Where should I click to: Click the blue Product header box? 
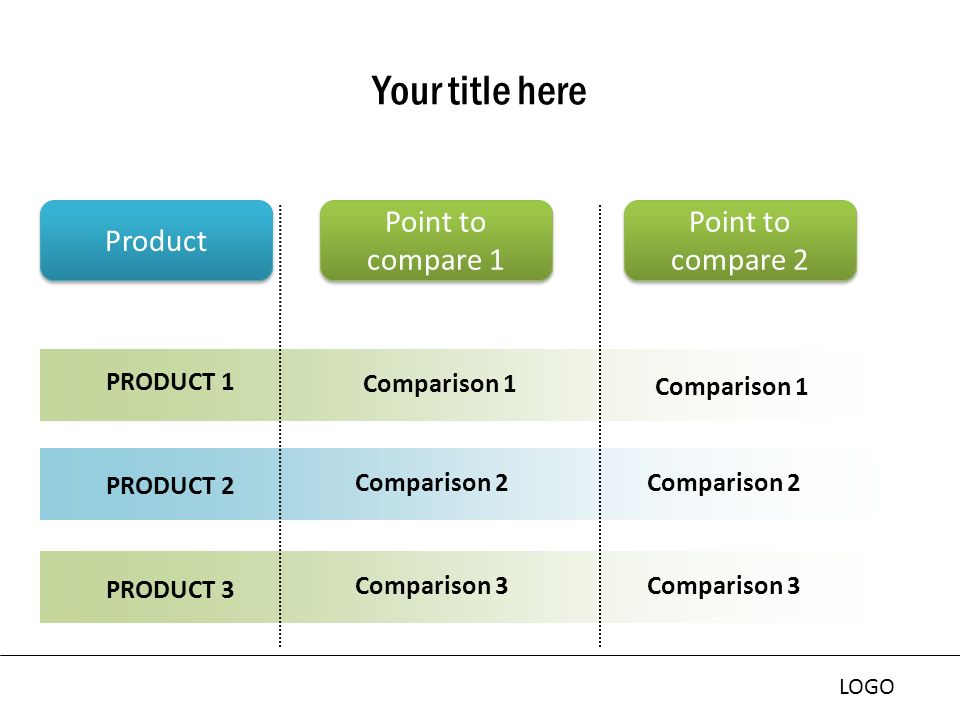pos(156,241)
